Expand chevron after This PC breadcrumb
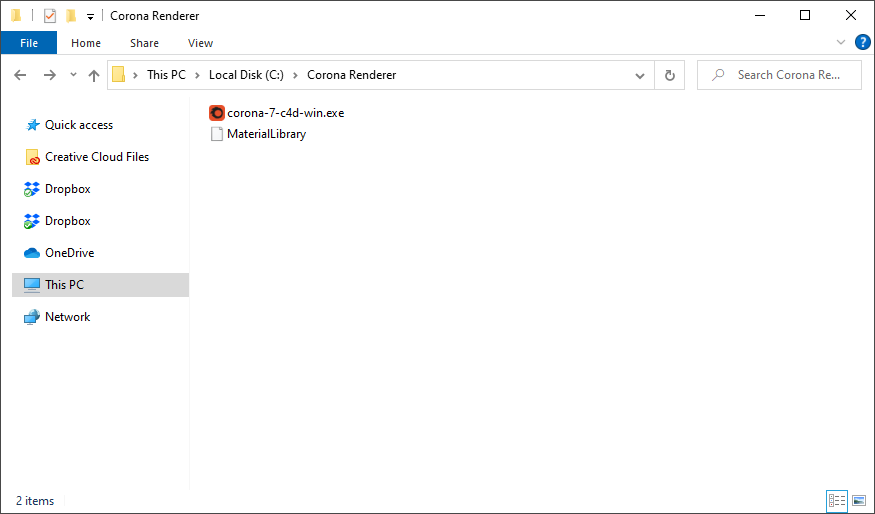The height and width of the screenshot is (514, 875). click(197, 75)
